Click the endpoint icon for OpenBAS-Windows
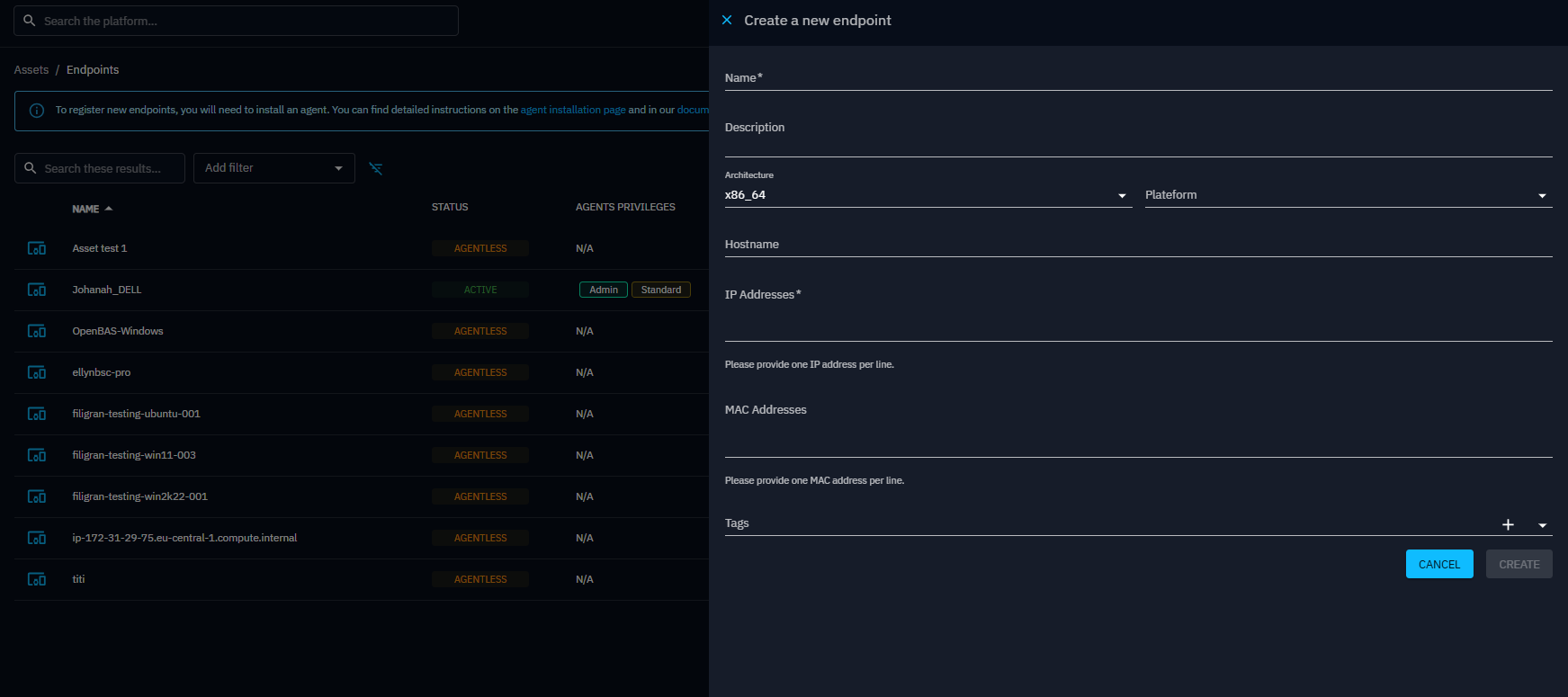Image resolution: width=1568 pixels, height=697 pixels. click(x=37, y=331)
